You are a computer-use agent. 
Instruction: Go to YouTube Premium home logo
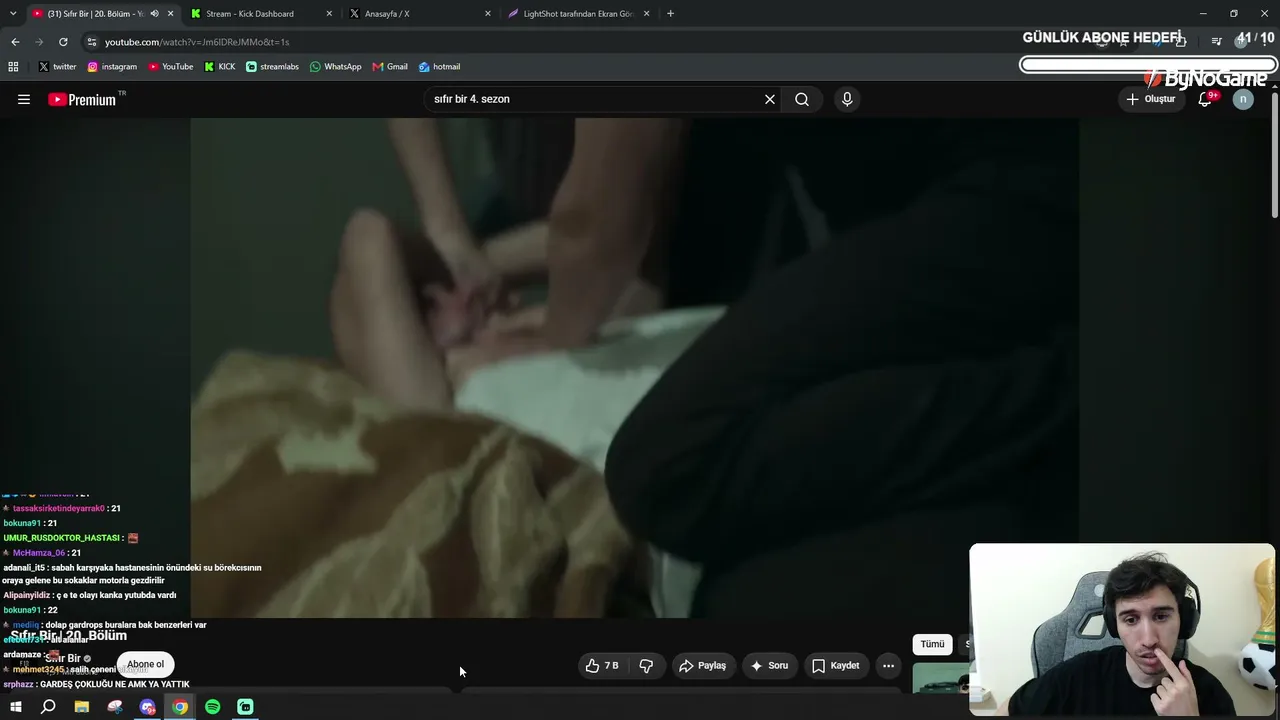83,99
